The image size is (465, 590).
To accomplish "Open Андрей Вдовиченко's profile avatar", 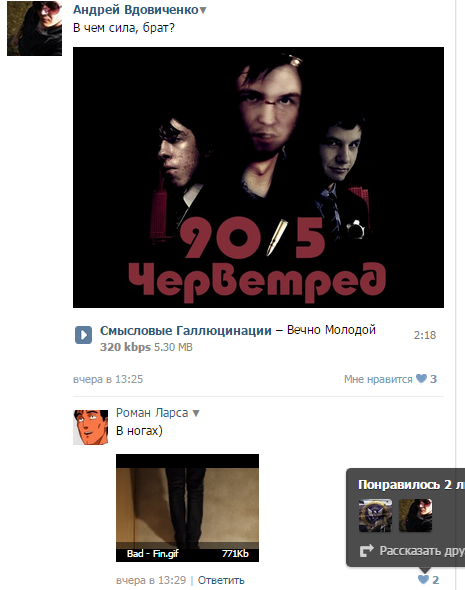I will click(34, 28).
